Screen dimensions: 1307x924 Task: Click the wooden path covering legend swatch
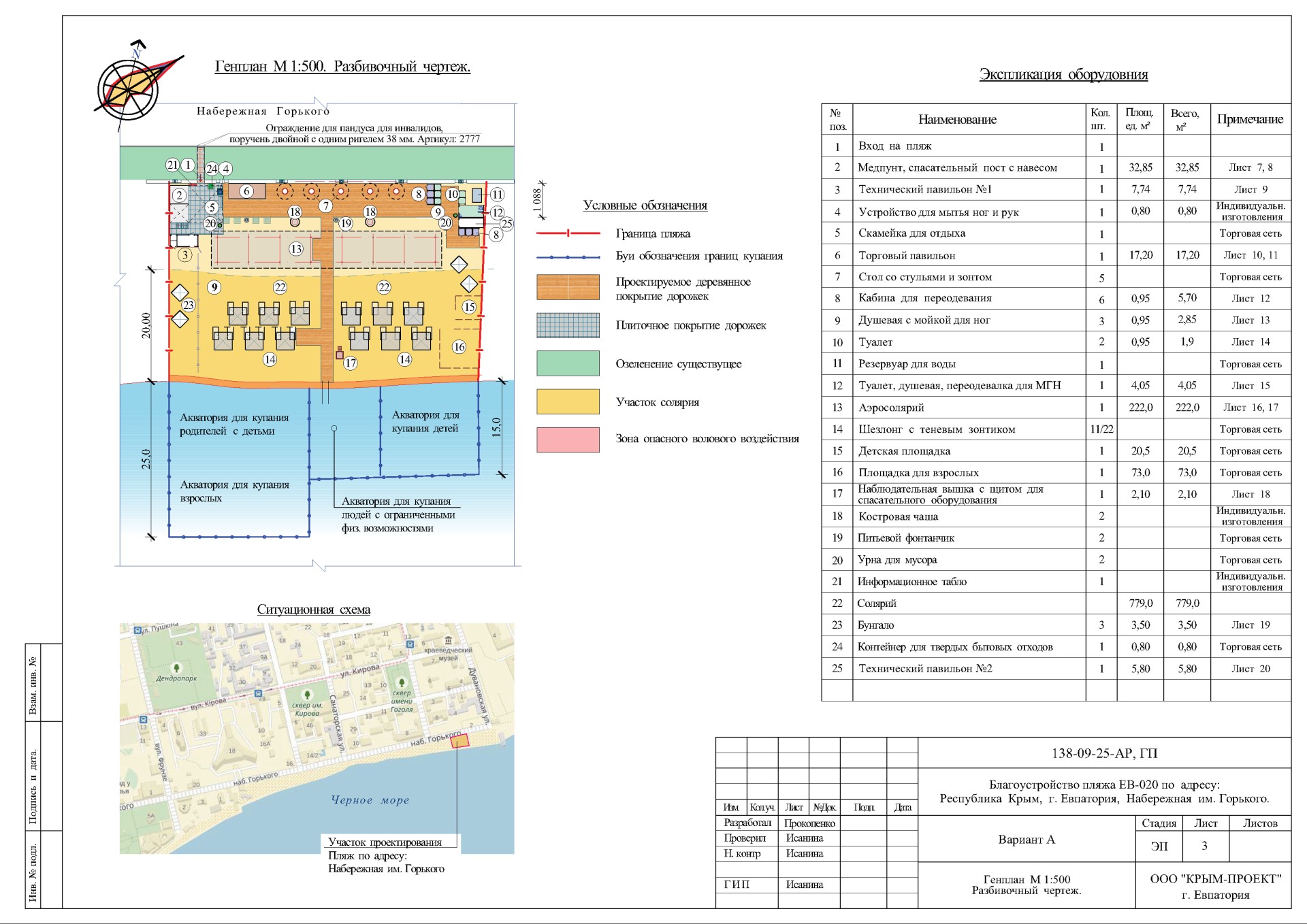tap(568, 287)
